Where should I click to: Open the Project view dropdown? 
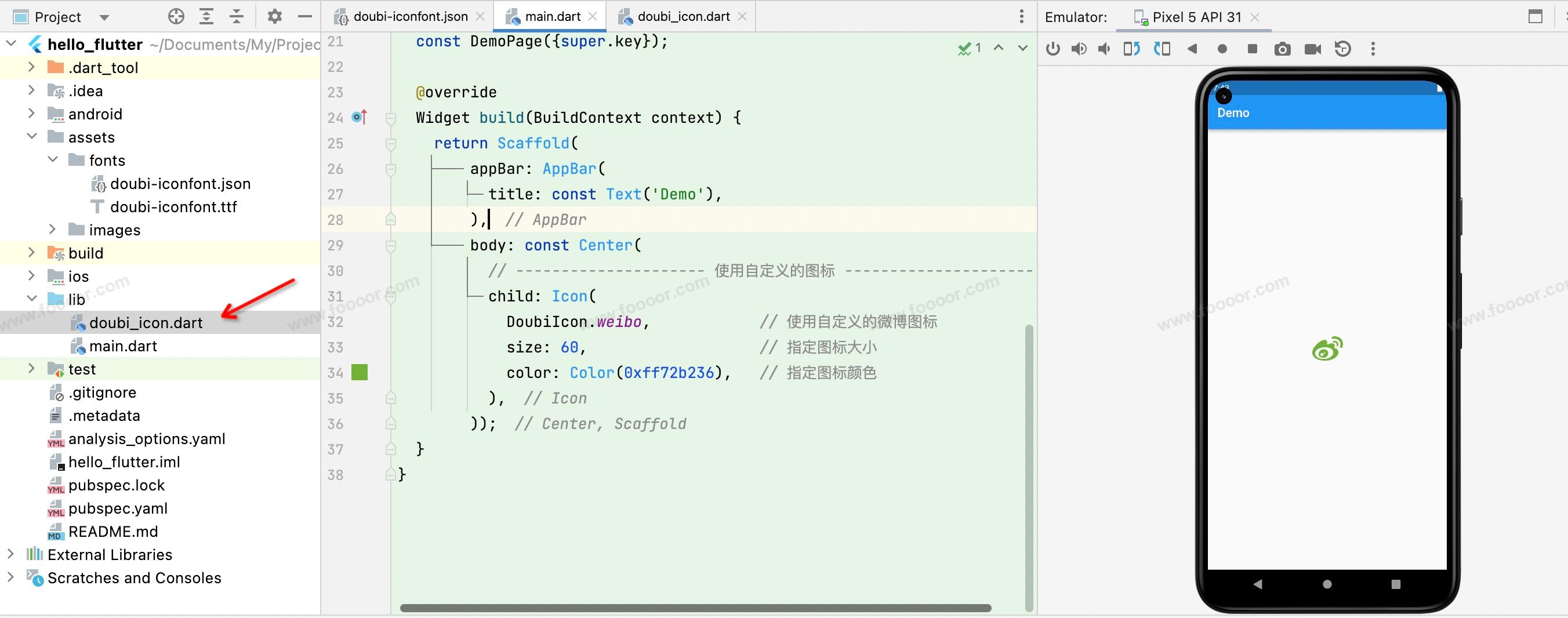point(104,17)
